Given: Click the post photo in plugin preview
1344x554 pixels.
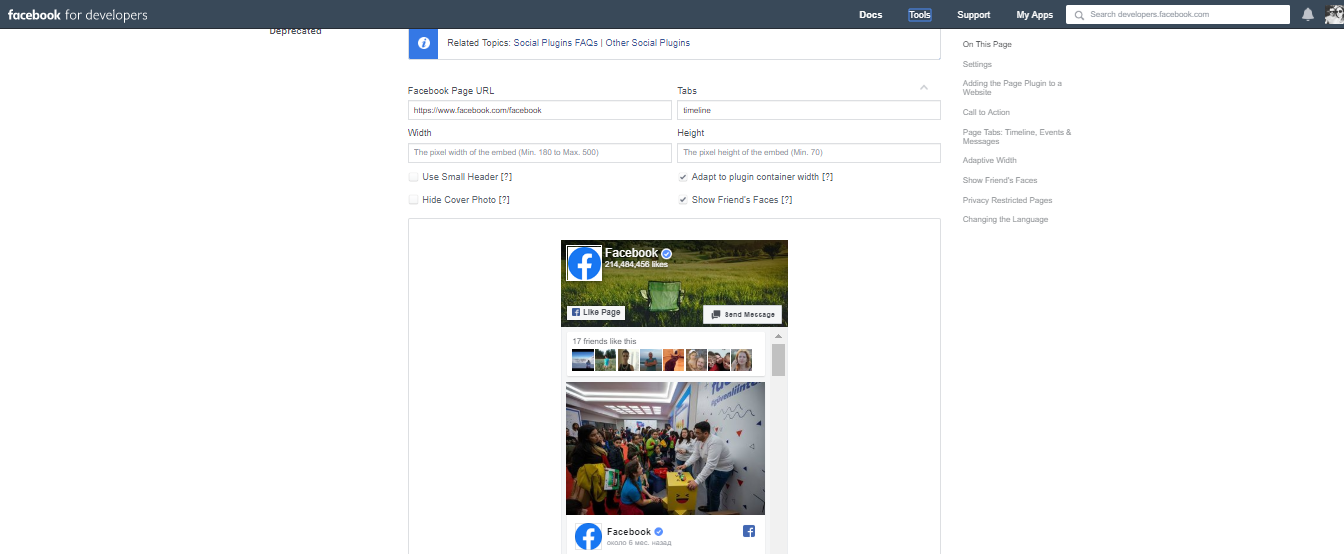Looking at the screenshot, I should tap(665, 448).
